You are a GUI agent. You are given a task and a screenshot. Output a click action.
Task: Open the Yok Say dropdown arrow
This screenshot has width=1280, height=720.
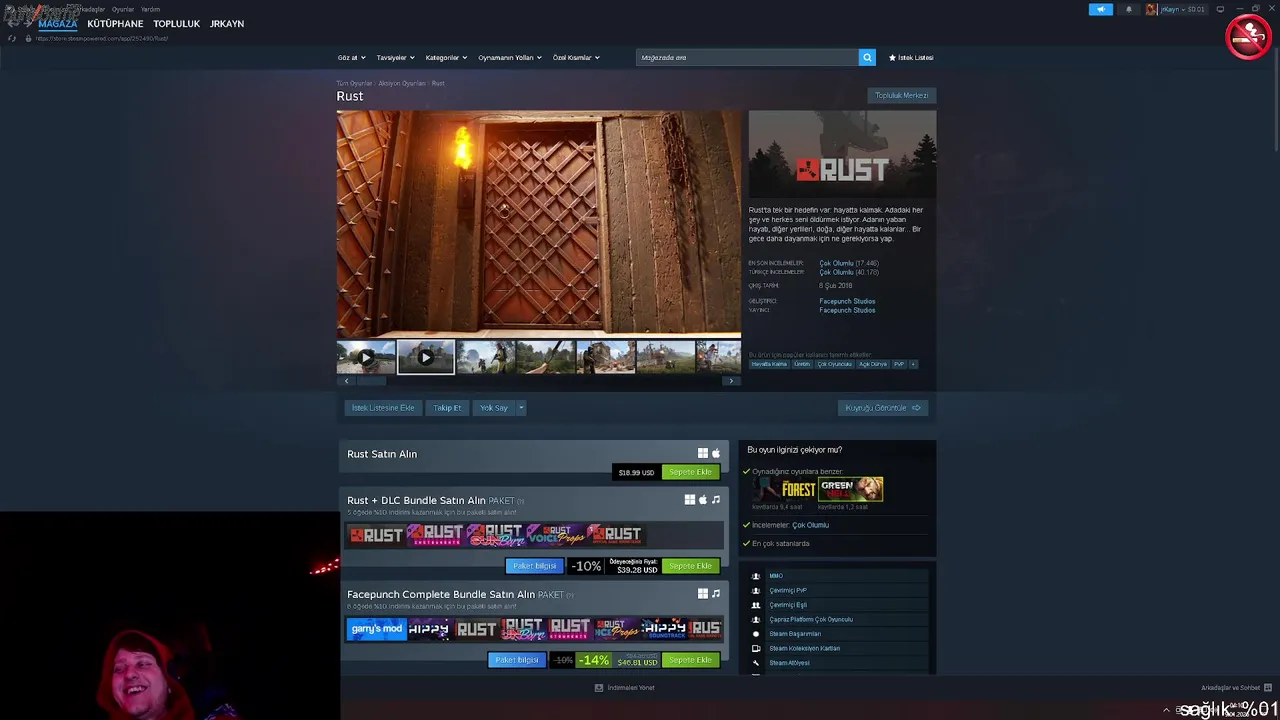(521, 408)
